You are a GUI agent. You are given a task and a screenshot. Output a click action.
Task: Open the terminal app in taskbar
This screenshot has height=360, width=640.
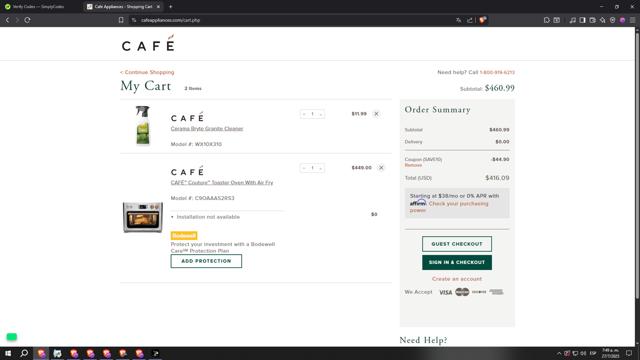(x=156, y=353)
